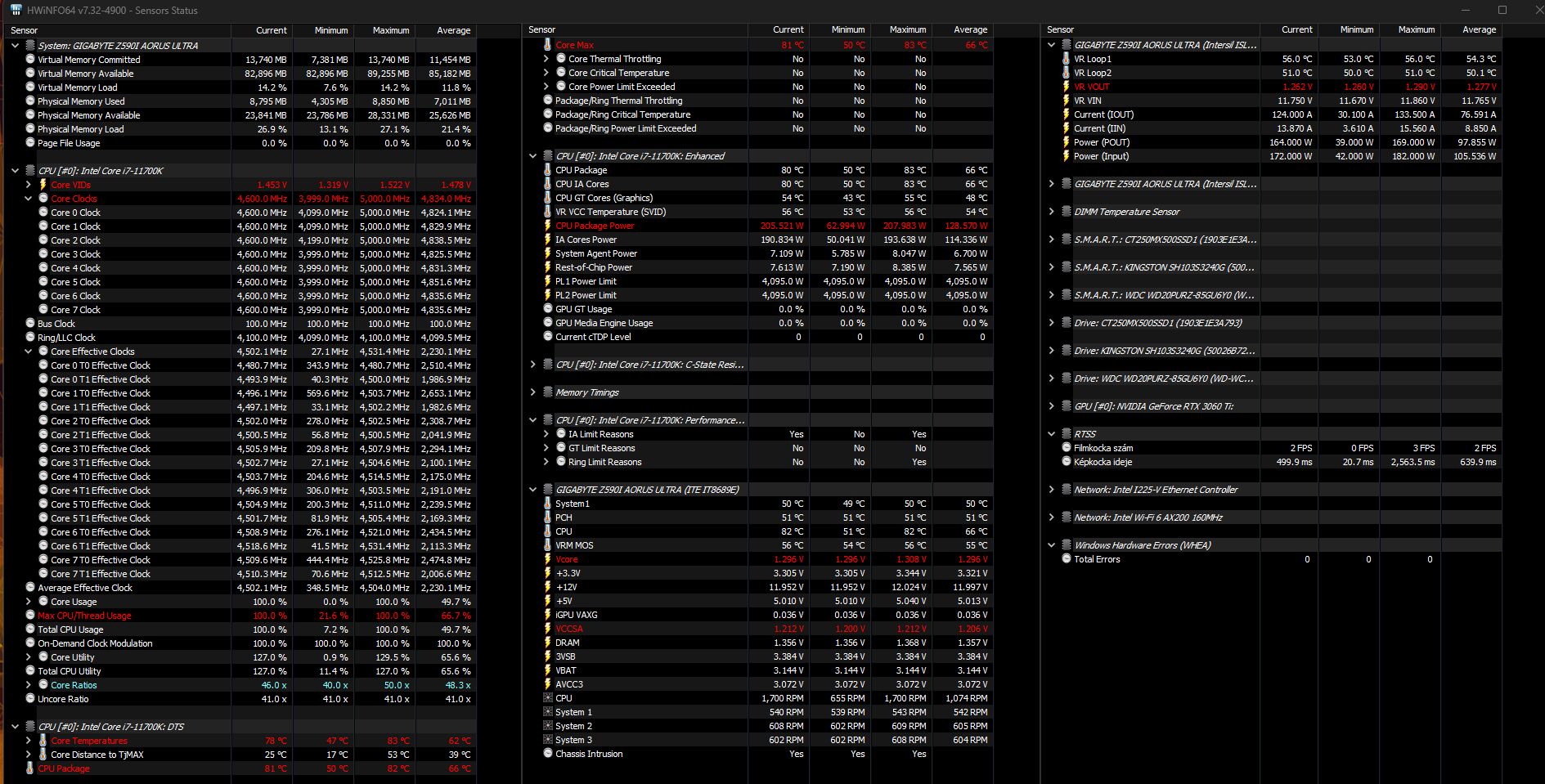Viewport: 1545px width, 784px height.
Task: Click the Average column header in right panel
Action: point(1472,29)
